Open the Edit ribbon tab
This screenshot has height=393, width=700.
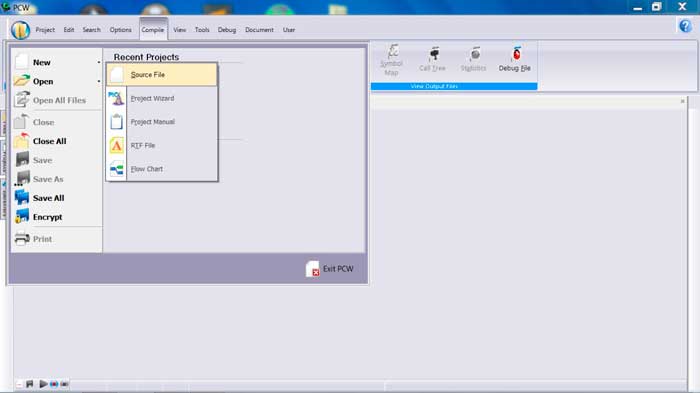pyautogui.click(x=69, y=30)
